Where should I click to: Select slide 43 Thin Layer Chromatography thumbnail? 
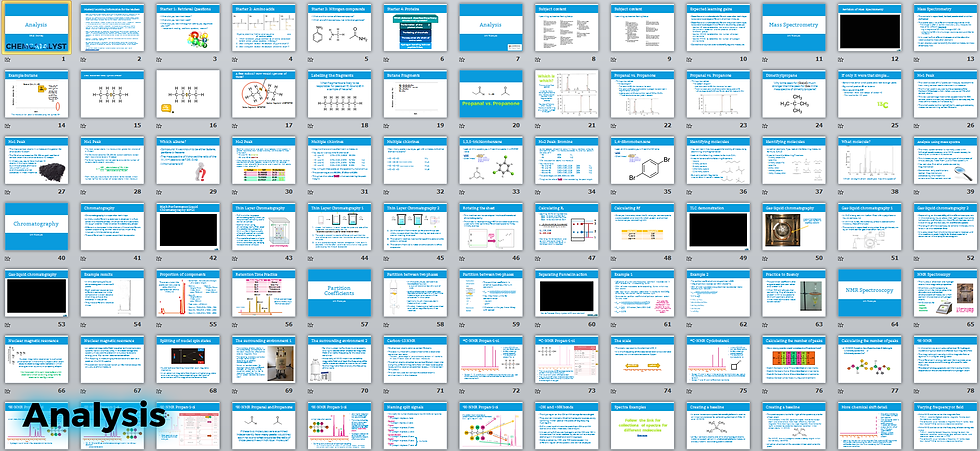[x=263, y=226]
